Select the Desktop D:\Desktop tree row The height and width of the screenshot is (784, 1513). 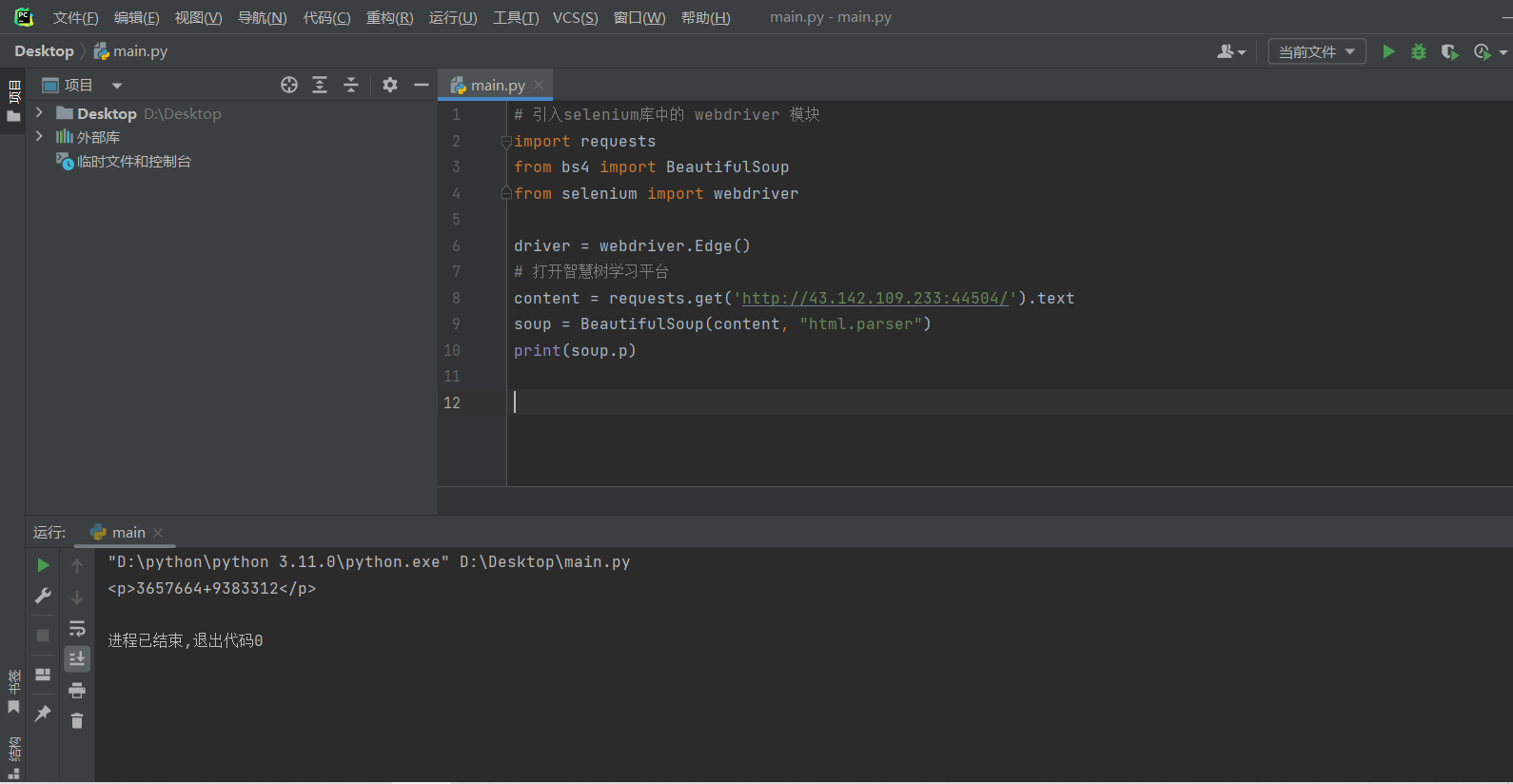click(231, 113)
